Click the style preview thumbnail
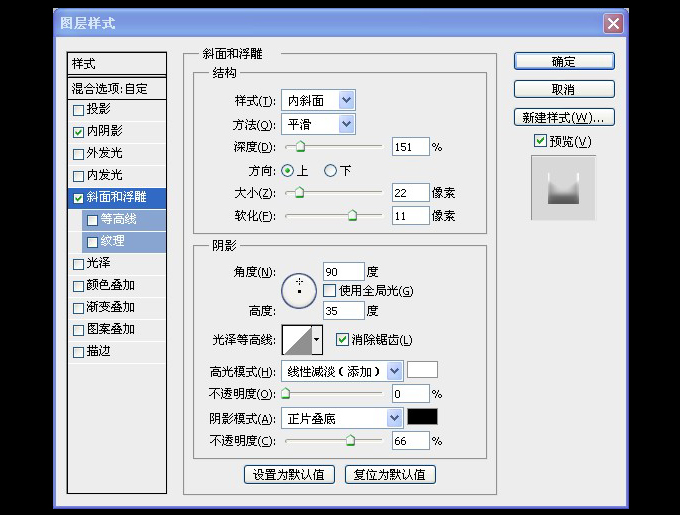The height and width of the screenshot is (515, 680). [x=563, y=188]
